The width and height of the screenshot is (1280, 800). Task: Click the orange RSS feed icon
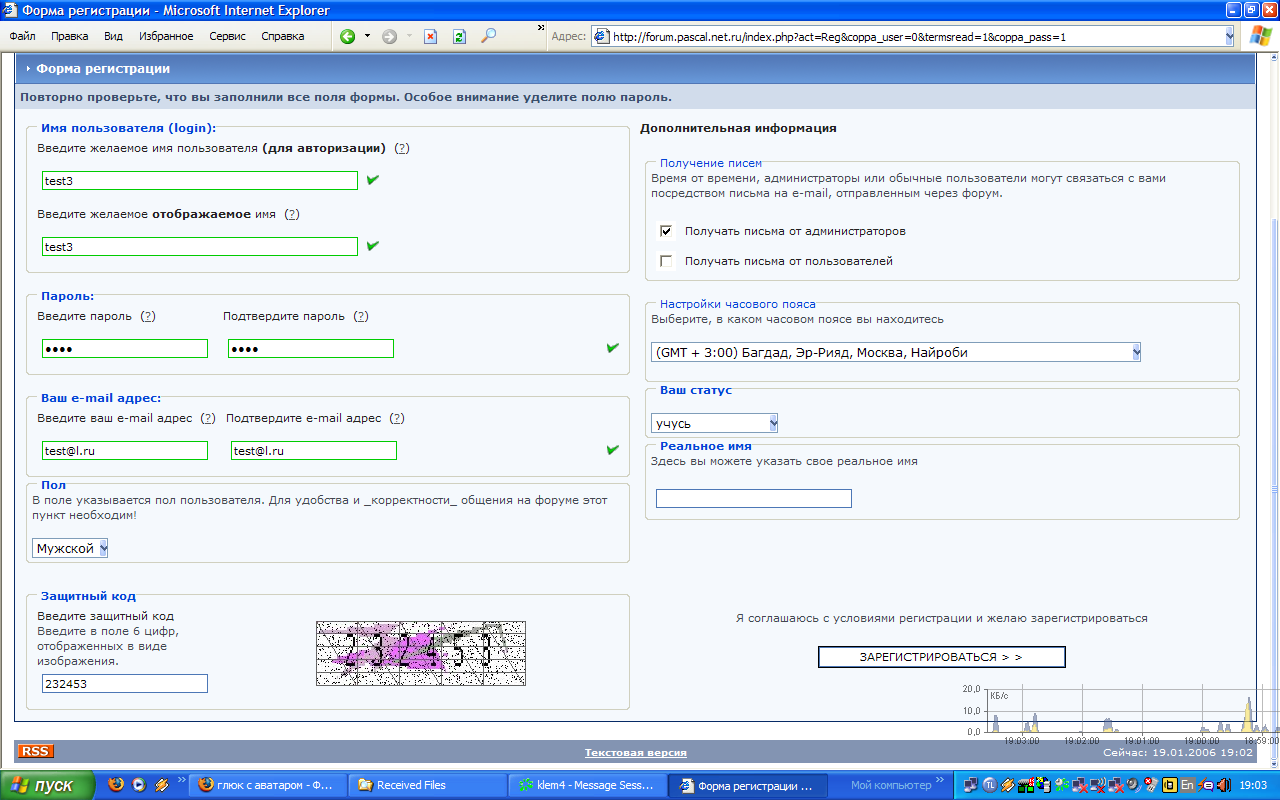35,751
